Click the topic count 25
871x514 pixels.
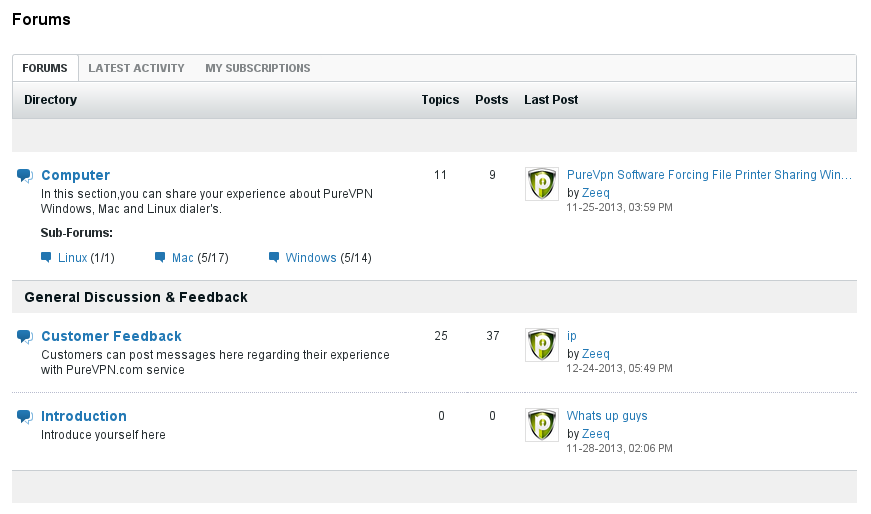coord(441,336)
